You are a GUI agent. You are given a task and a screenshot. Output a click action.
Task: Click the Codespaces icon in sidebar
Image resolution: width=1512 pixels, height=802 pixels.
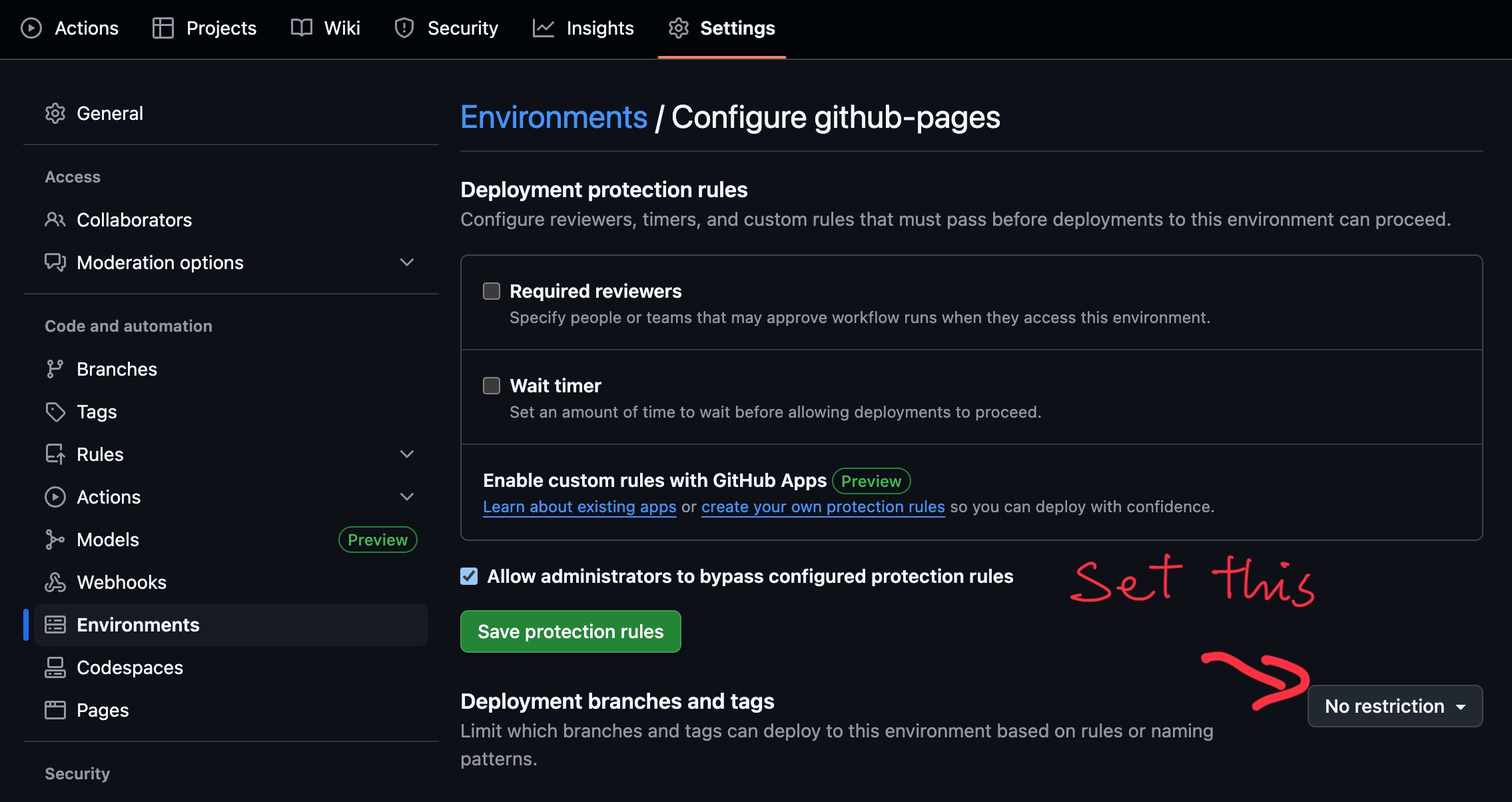click(x=55, y=667)
